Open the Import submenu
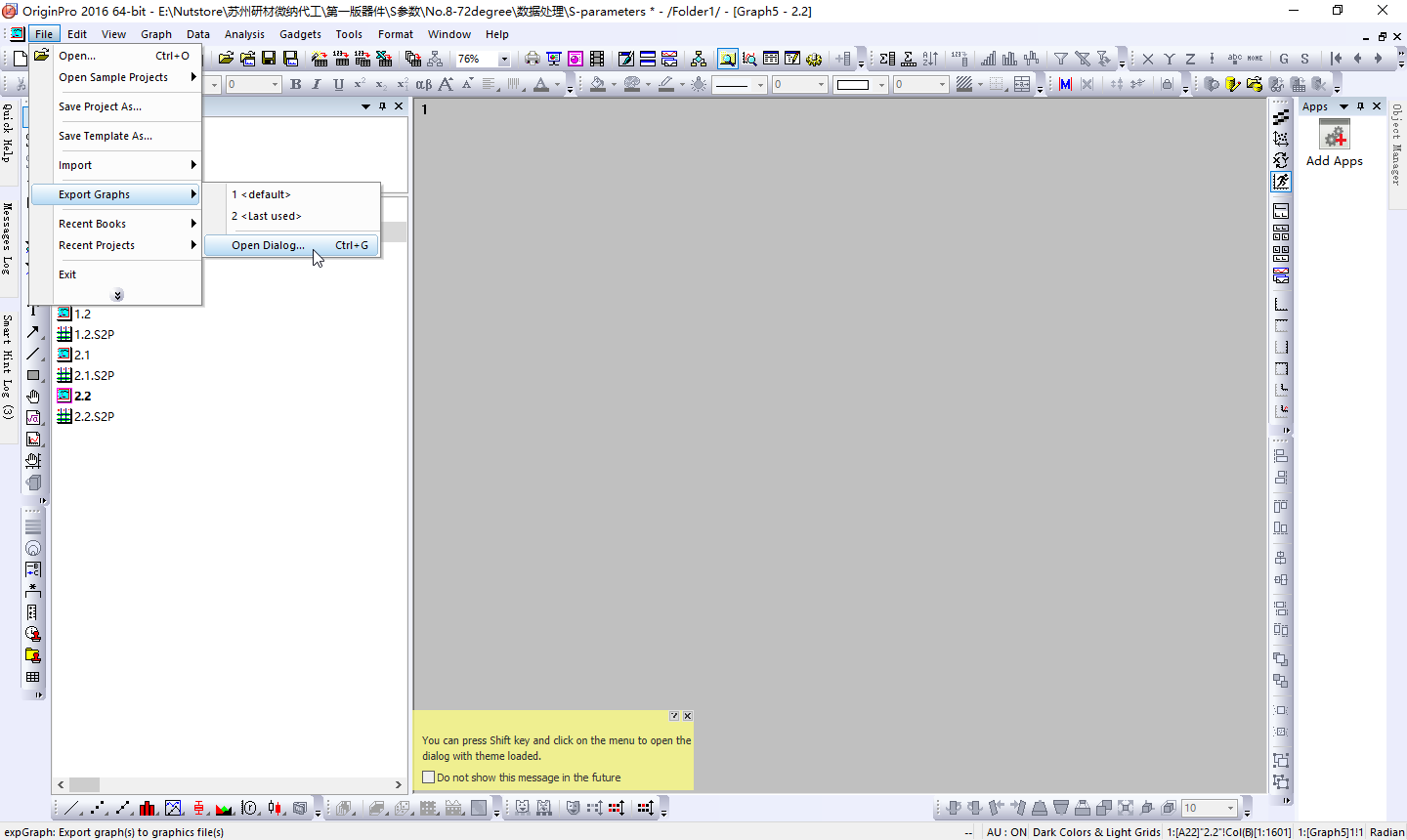The width and height of the screenshot is (1407, 840). pos(116,165)
